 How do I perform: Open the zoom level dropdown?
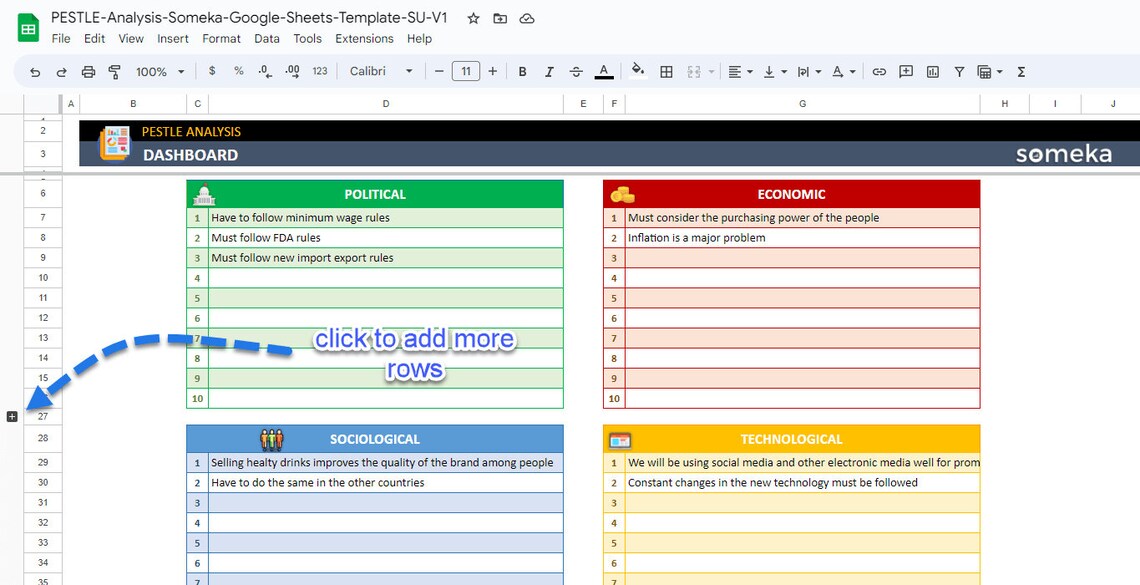tap(158, 71)
